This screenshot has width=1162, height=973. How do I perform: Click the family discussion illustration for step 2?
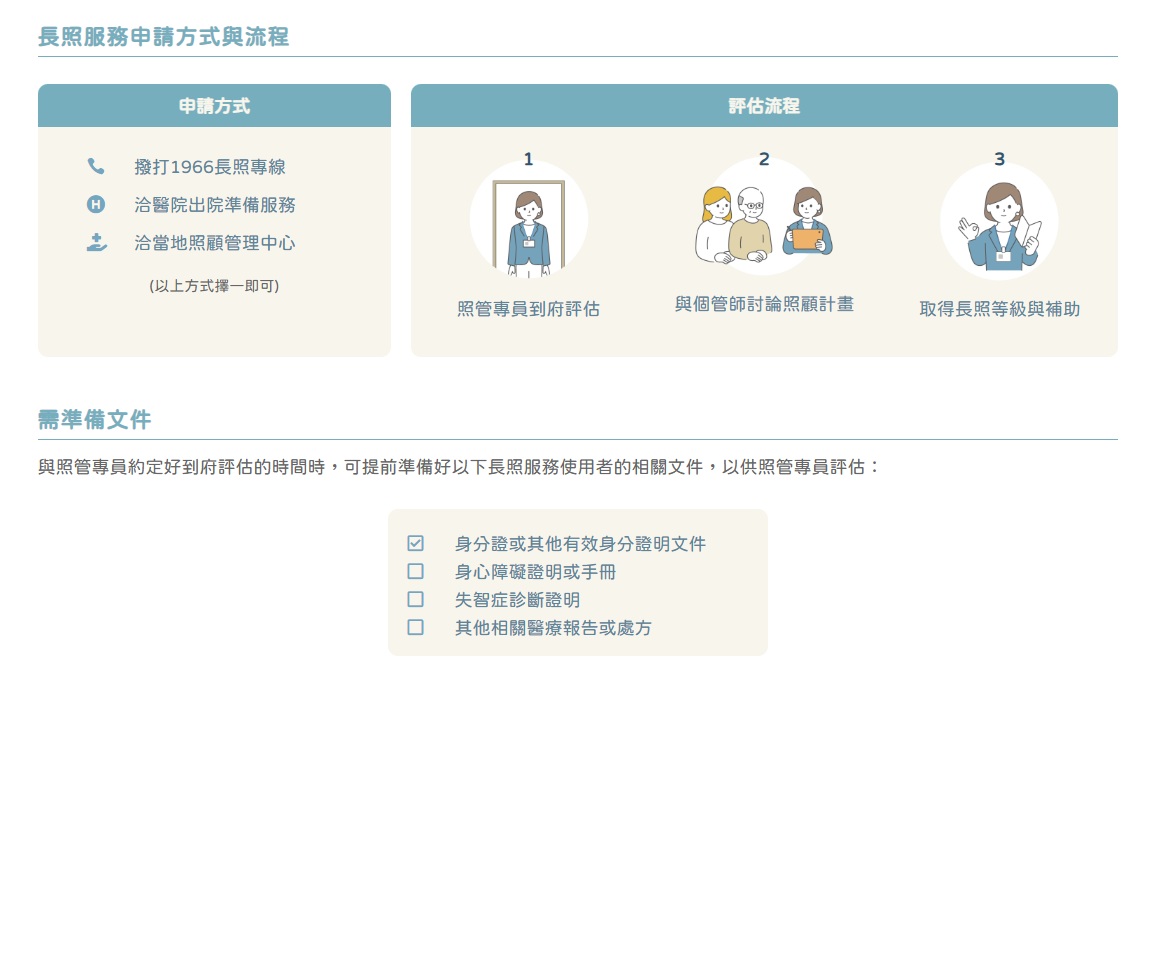click(763, 219)
